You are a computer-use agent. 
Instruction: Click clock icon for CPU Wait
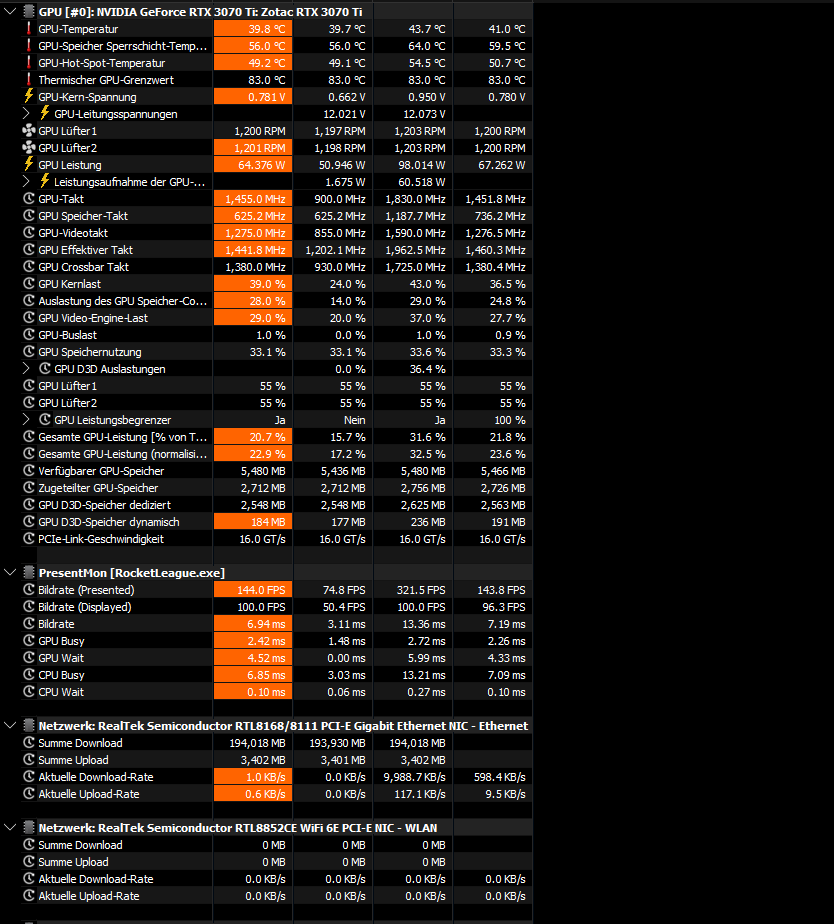[x=28, y=691]
